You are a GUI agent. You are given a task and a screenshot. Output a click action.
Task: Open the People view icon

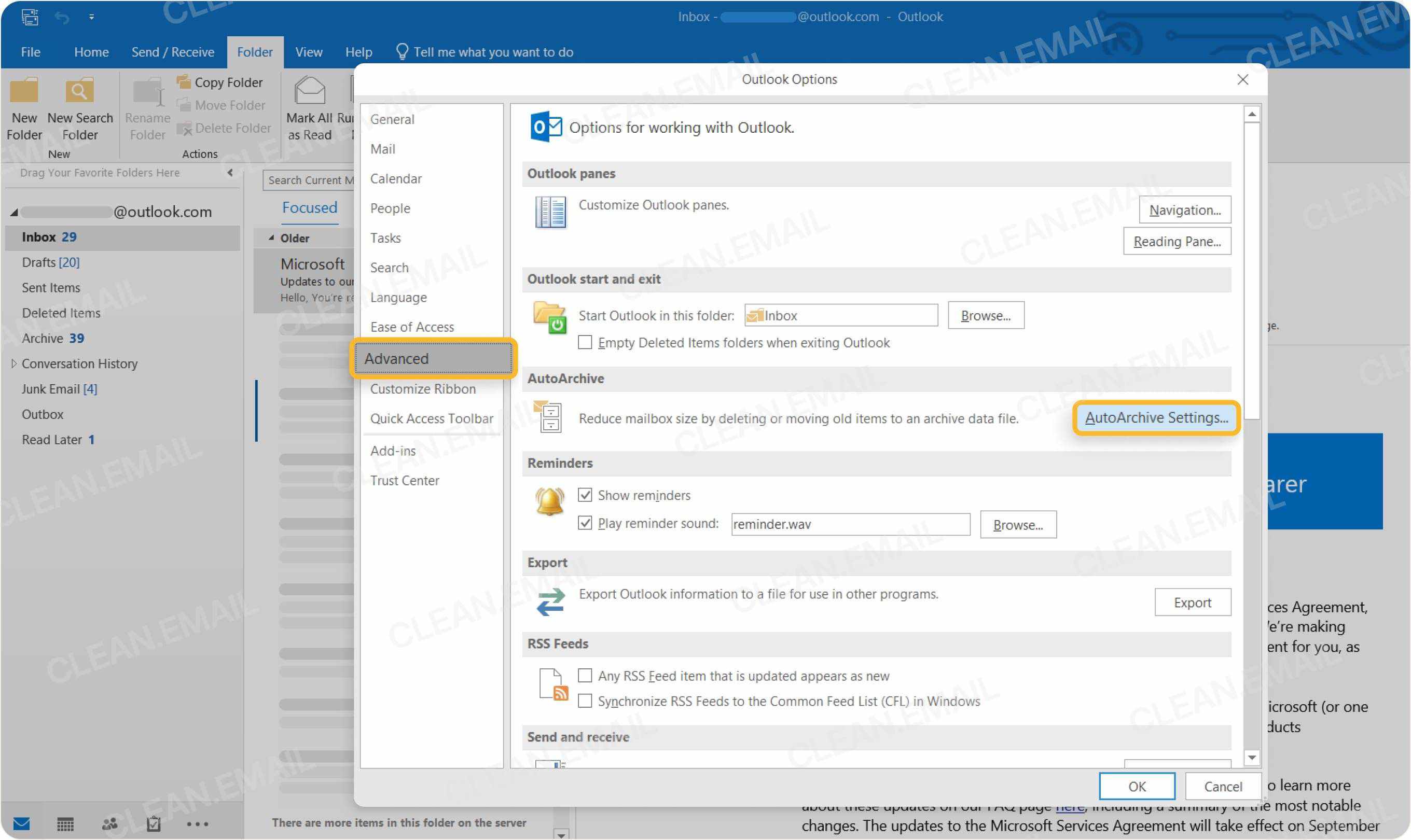tap(109, 824)
